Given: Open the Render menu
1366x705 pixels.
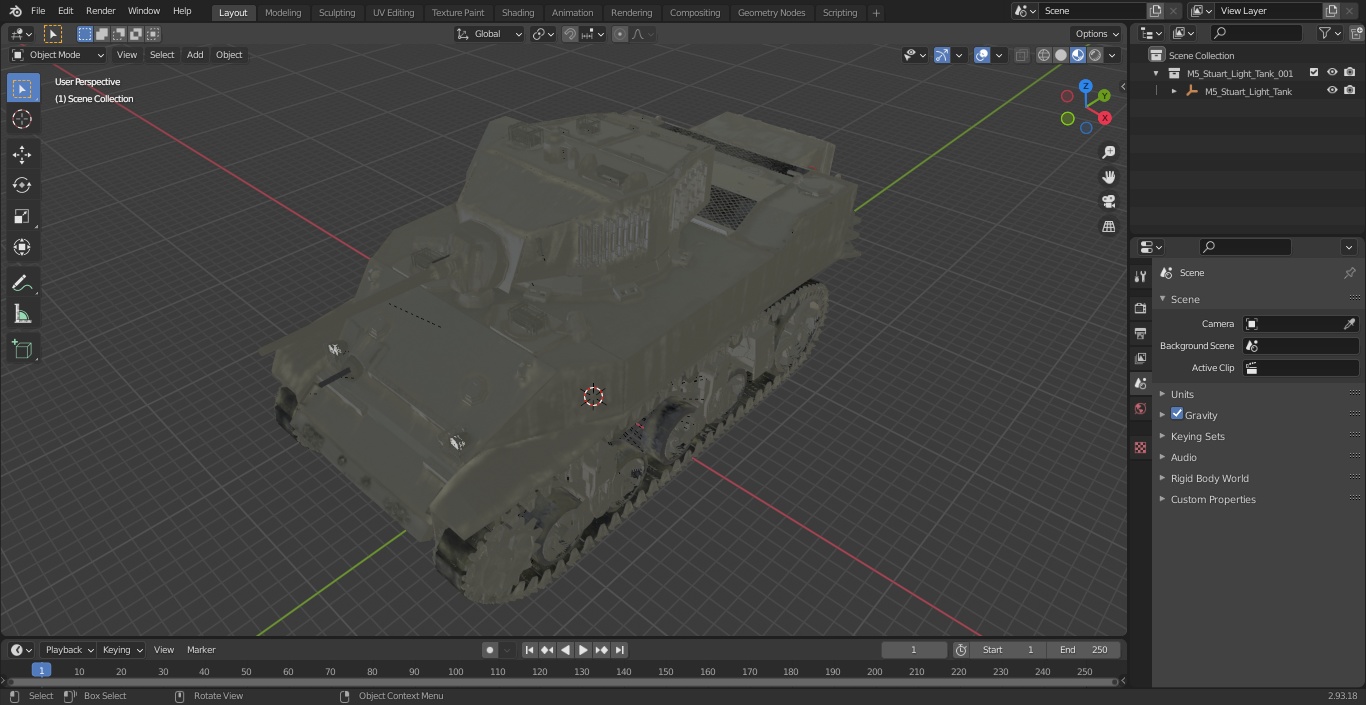Looking at the screenshot, I should pos(100,11).
